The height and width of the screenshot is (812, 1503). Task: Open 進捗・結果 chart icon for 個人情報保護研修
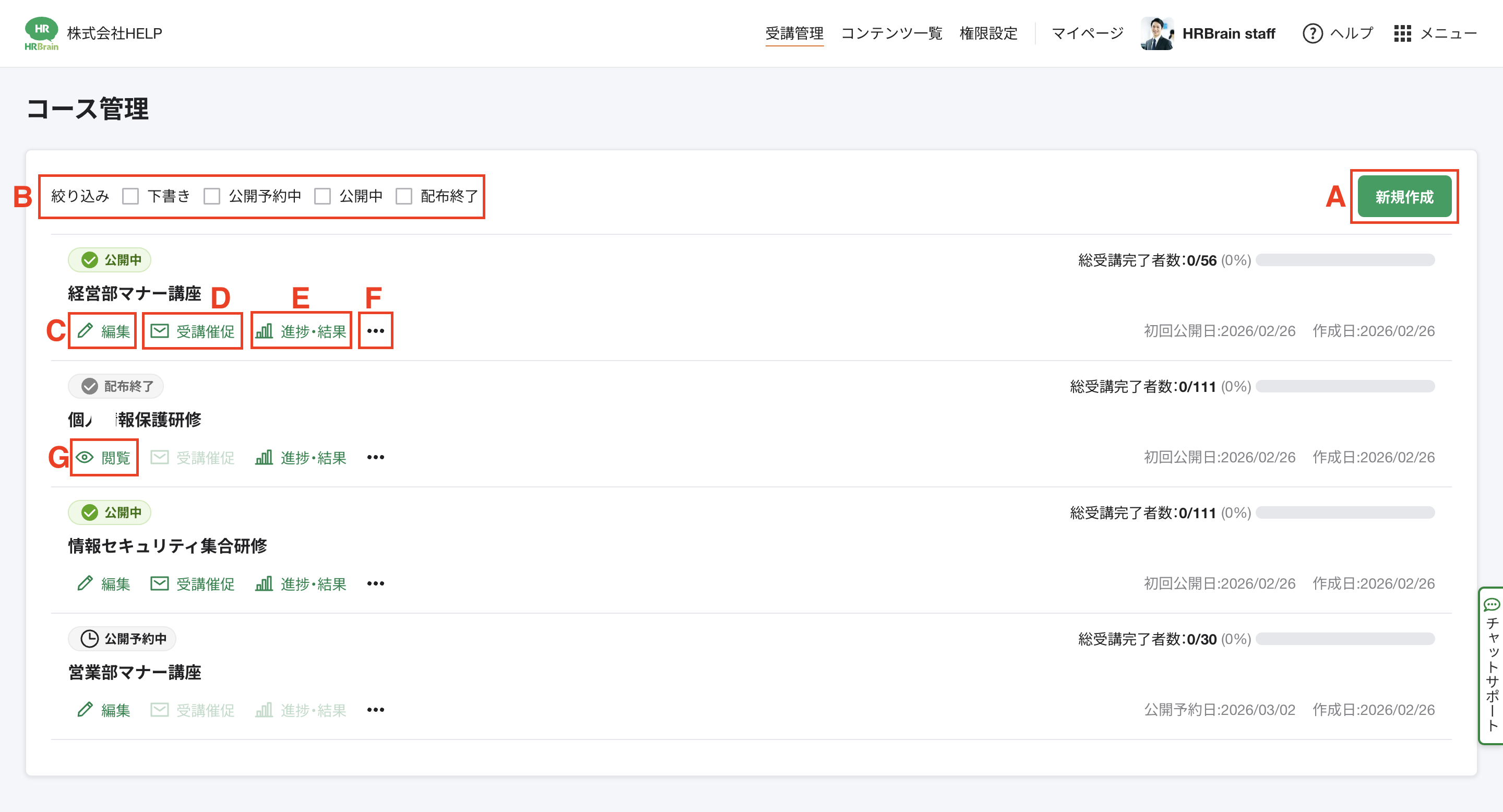[264, 457]
